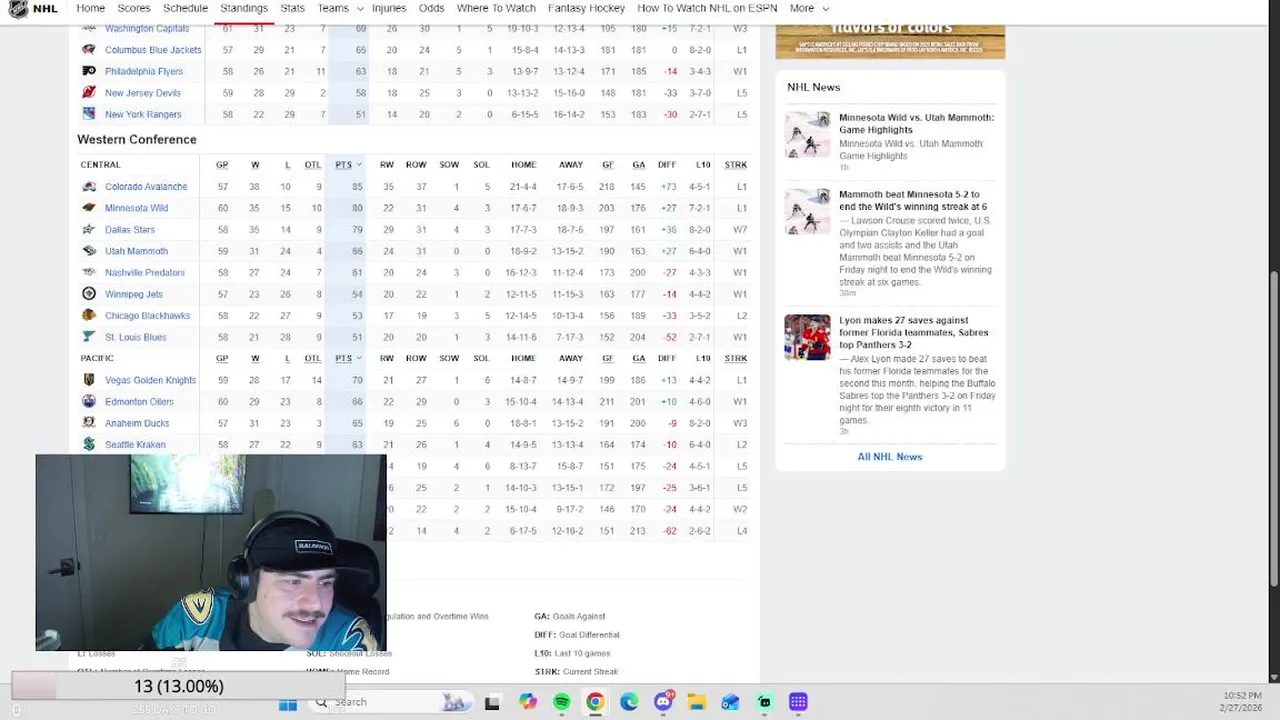This screenshot has height=720, width=1280.
Task: Click the goal progress bar showing 13 (13.00%)
Action: 179,686
